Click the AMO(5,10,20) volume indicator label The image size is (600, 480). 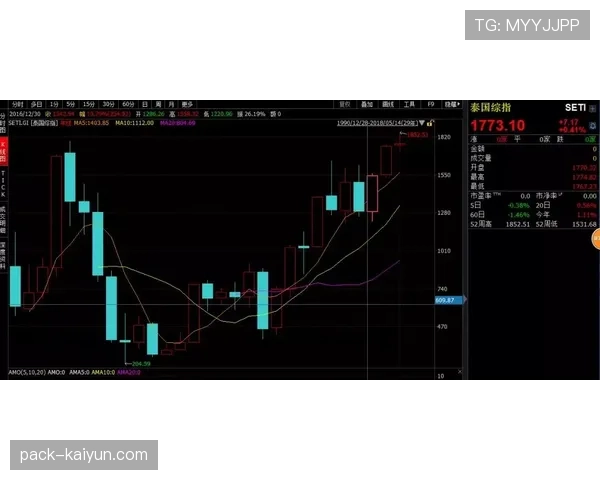point(23,372)
